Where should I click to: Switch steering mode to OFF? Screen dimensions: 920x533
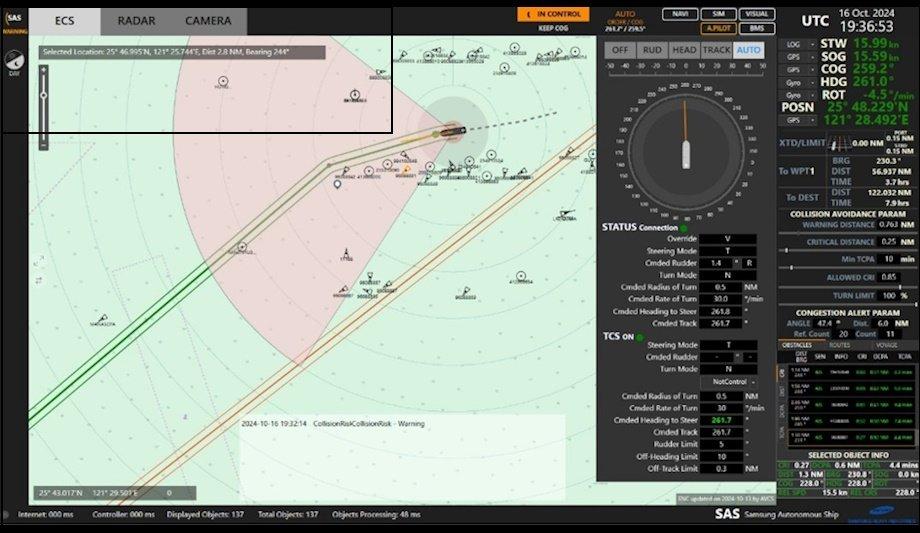pyautogui.click(x=620, y=50)
